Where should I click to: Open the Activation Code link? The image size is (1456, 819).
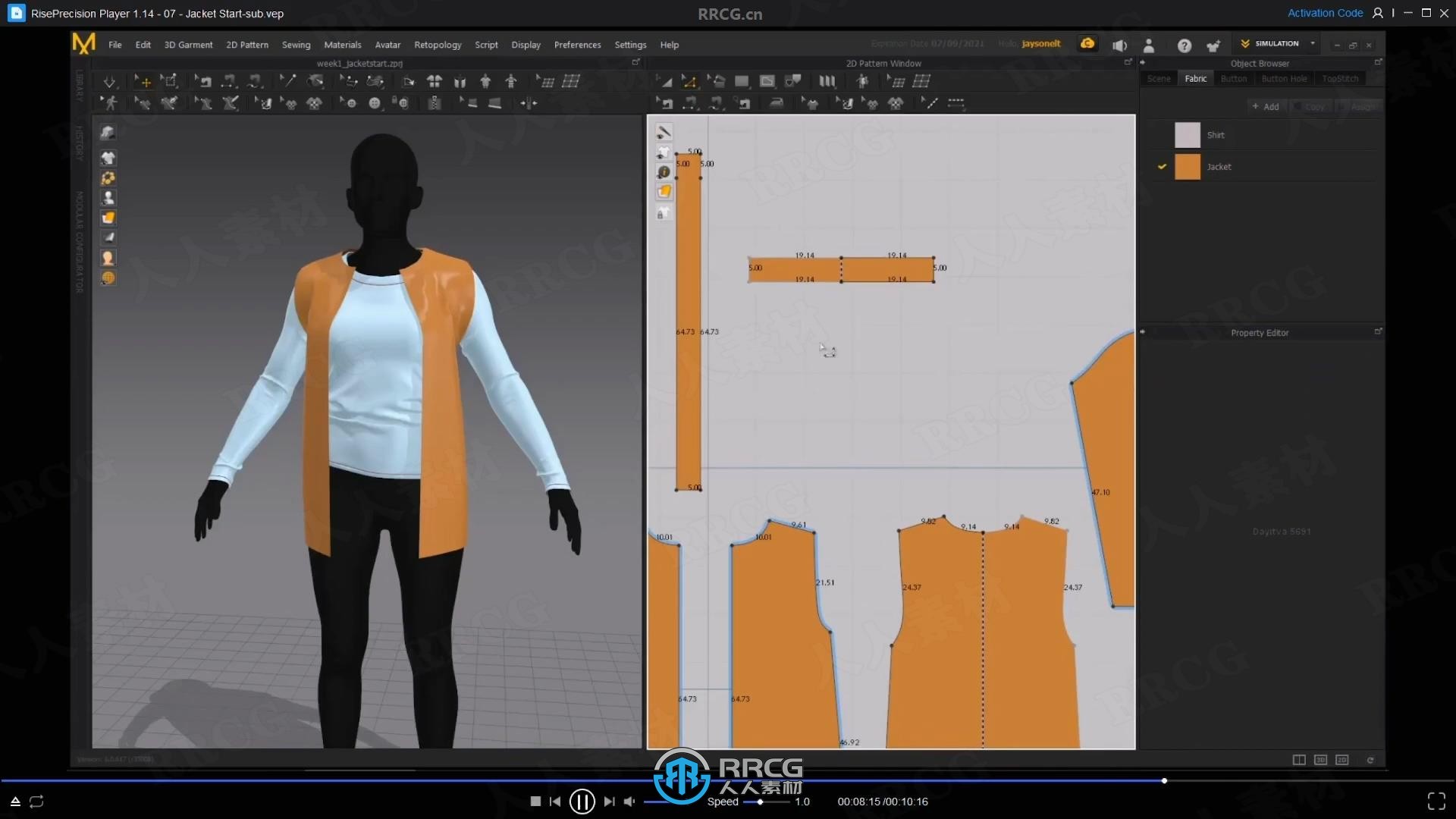(1325, 13)
